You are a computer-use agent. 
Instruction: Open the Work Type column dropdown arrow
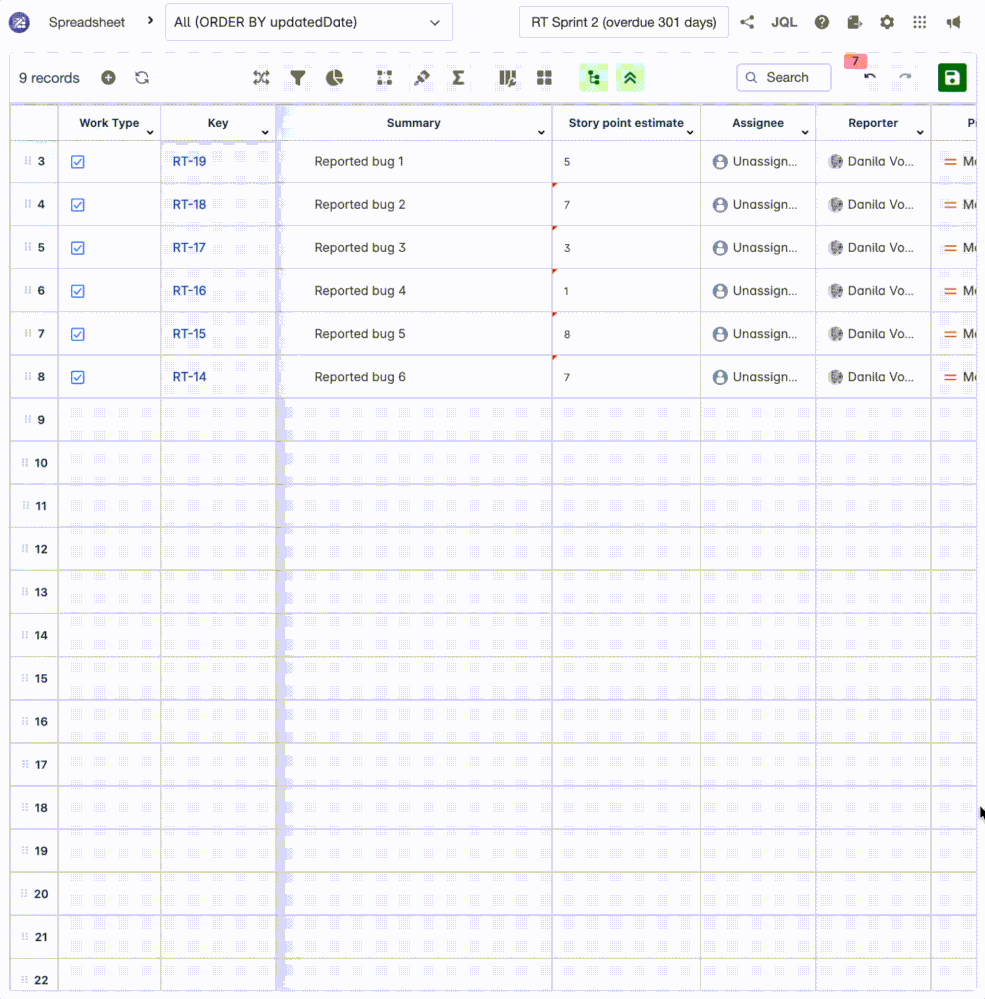point(150,132)
